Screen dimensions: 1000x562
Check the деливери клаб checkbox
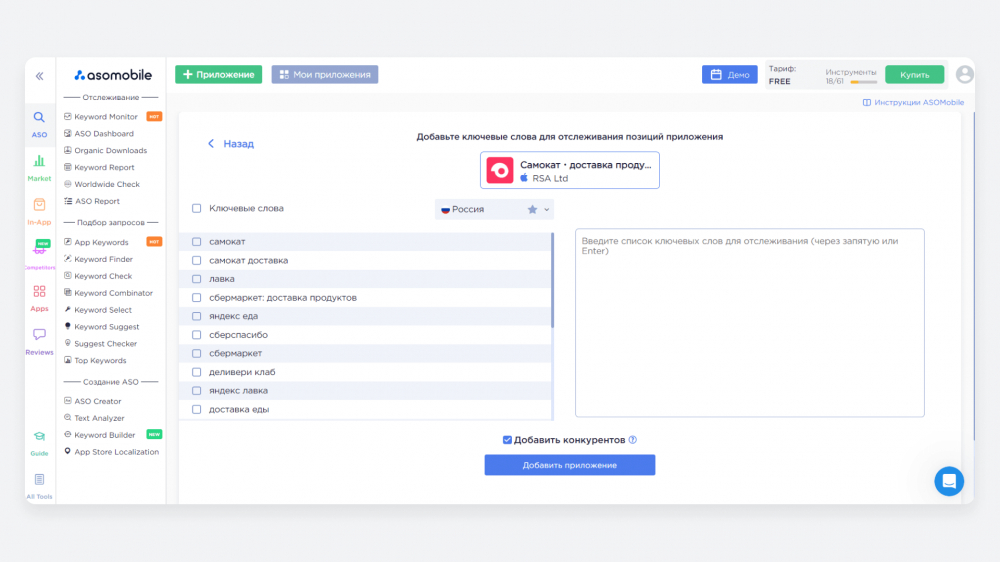[196, 372]
